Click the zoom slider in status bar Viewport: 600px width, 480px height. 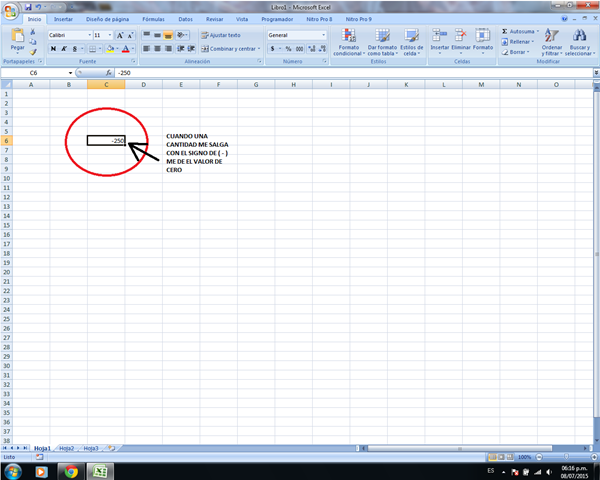click(566, 457)
